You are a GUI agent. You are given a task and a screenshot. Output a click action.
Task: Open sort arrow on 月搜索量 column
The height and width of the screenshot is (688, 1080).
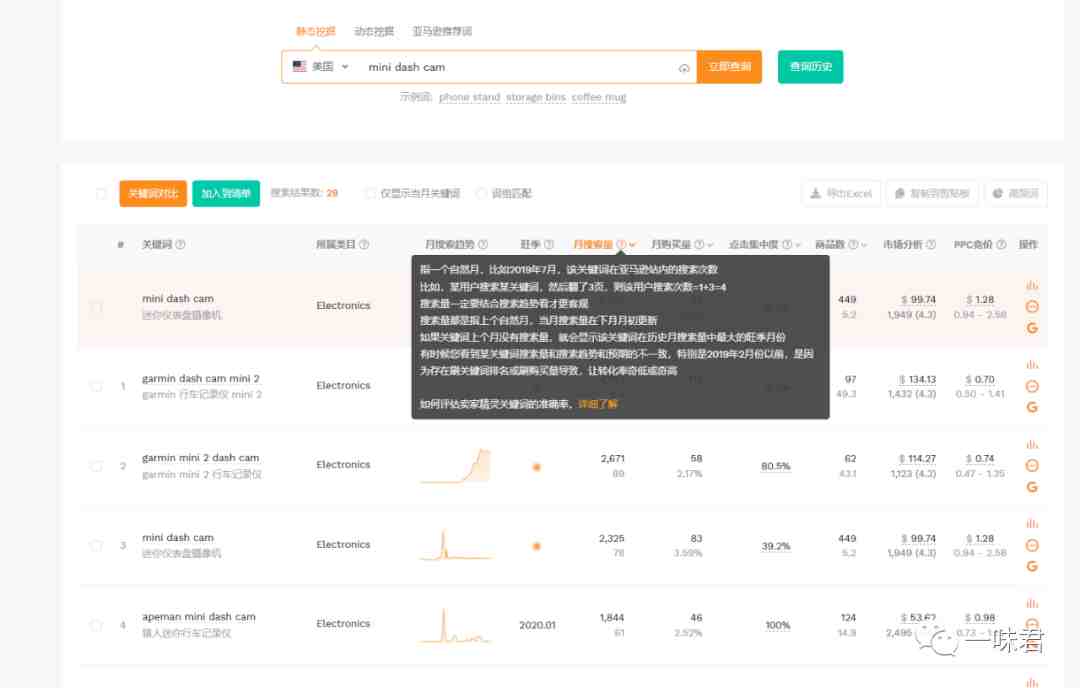632,245
